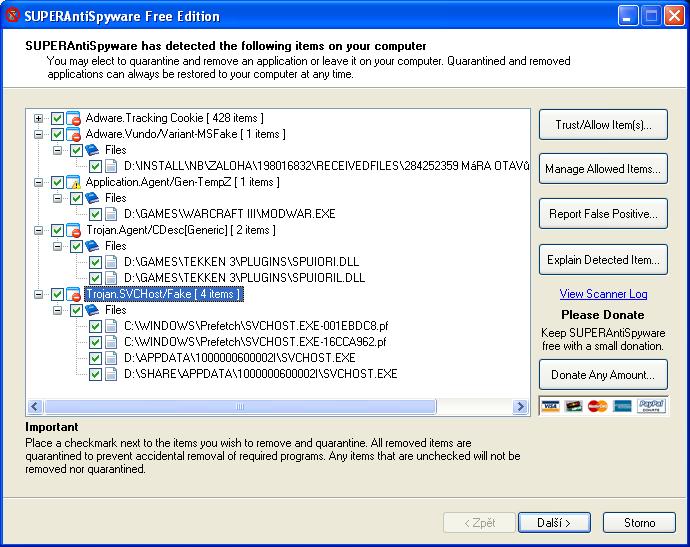The image size is (690, 547).
Task: Collapse the Trojan.Agent/CDesc[Generic] node
Action: [x=39, y=230]
